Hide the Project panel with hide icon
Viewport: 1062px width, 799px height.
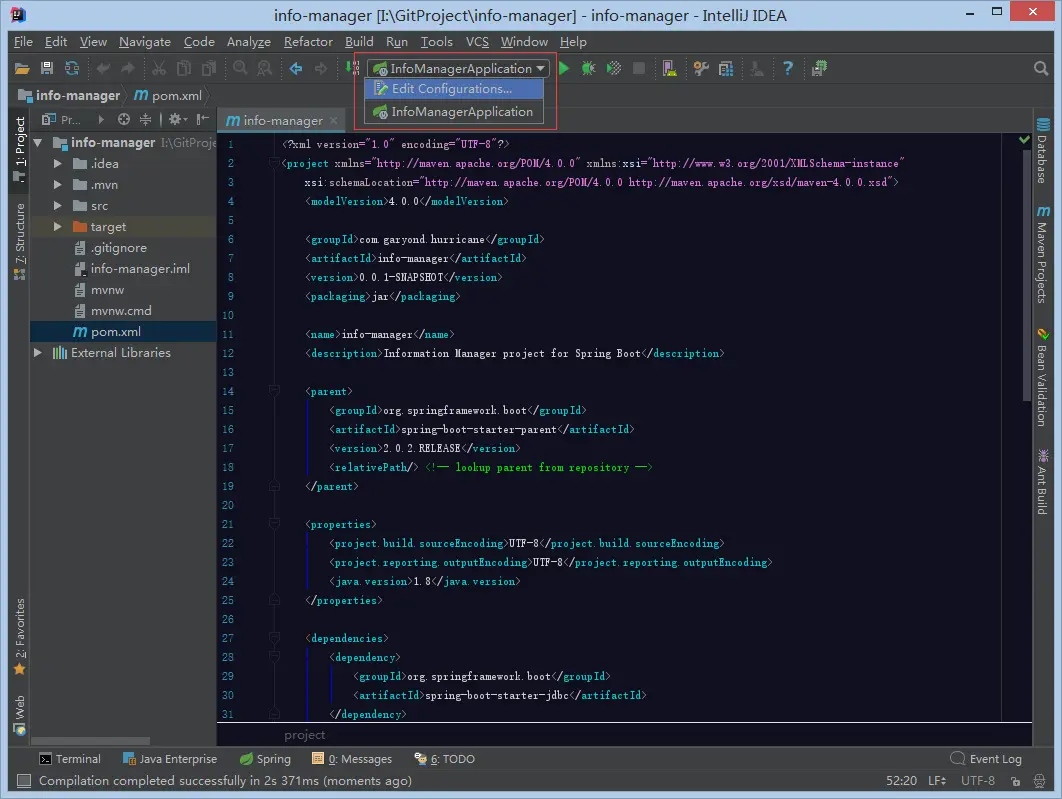tap(202, 120)
